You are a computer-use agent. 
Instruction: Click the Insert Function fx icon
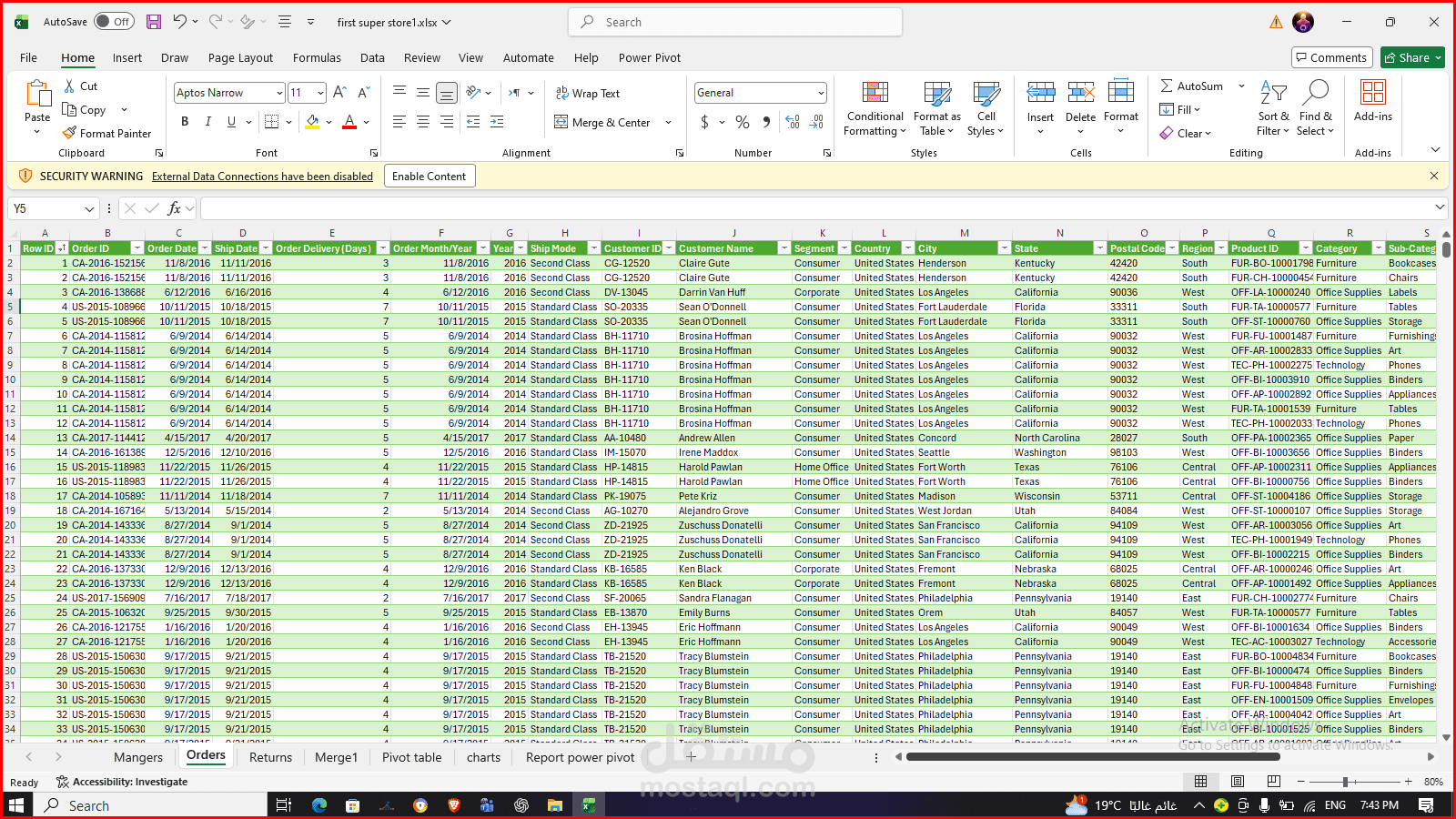tap(175, 208)
